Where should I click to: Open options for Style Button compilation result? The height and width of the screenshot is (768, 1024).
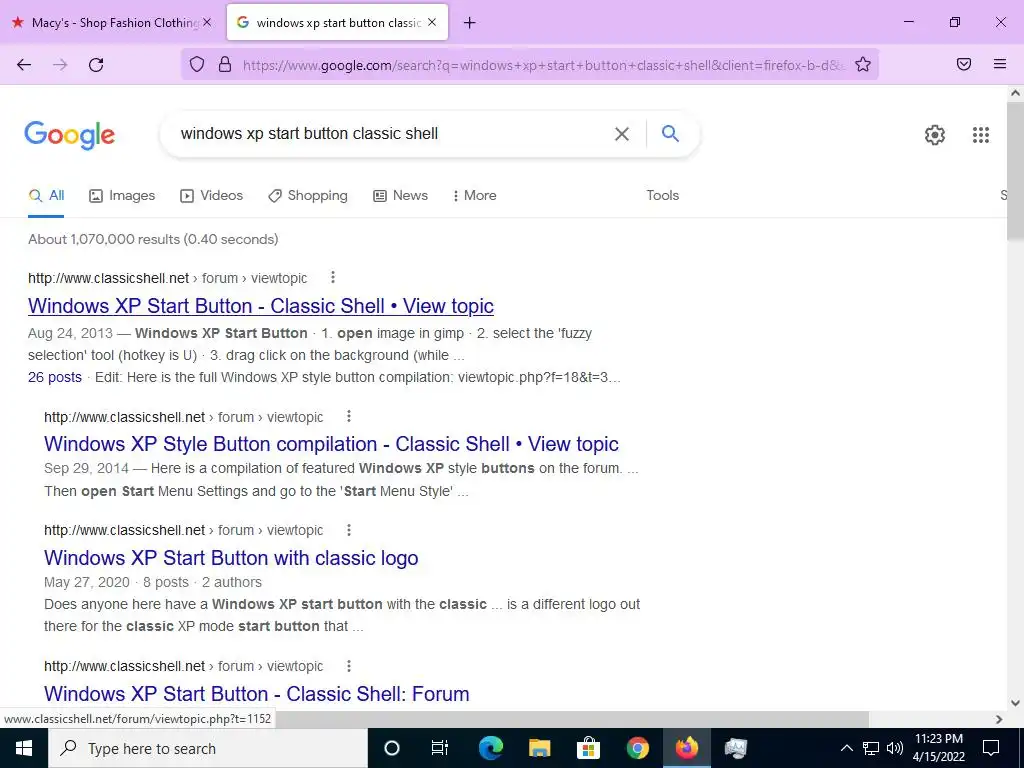point(349,417)
